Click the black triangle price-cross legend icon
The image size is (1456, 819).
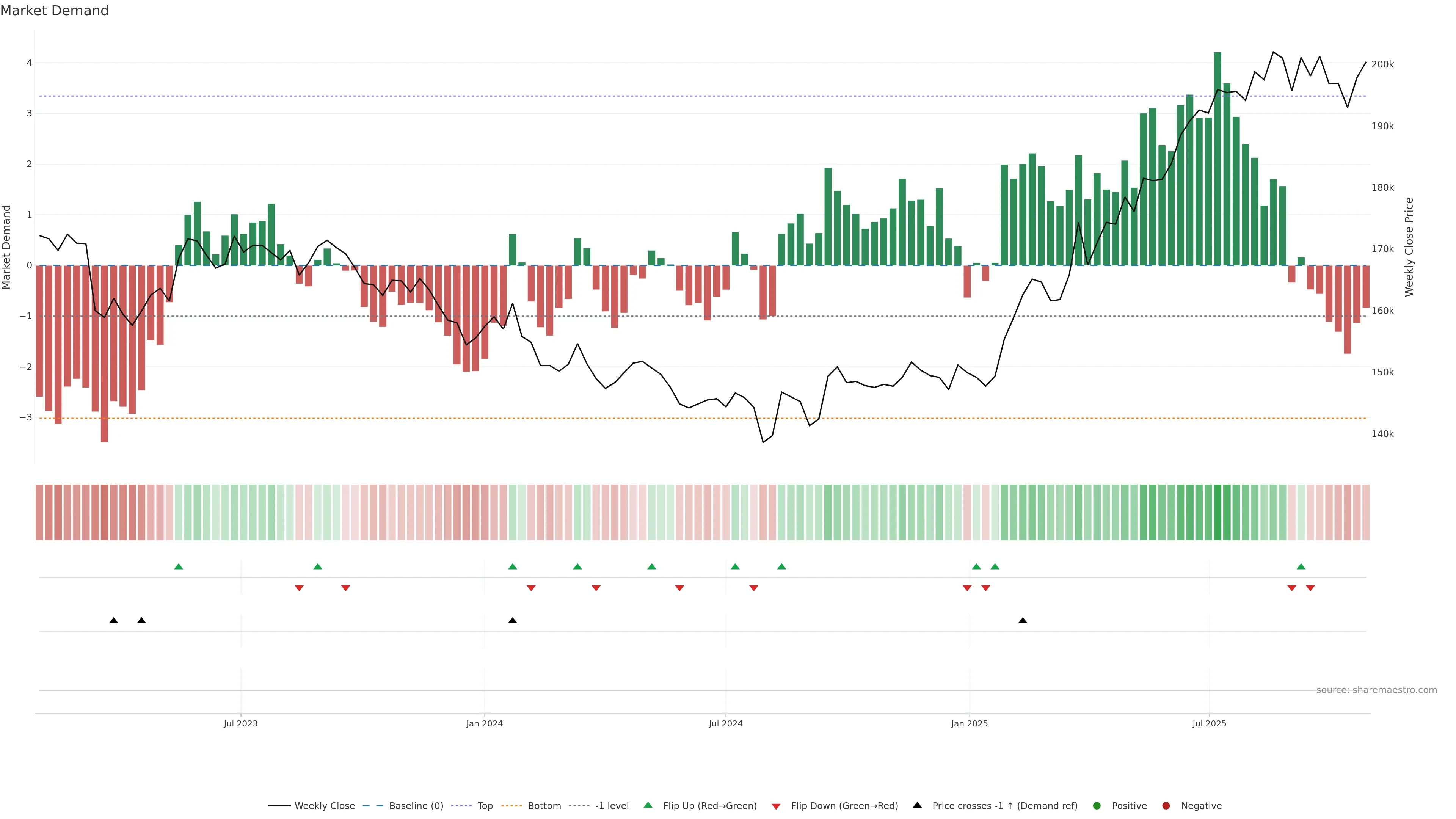tap(917, 805)
